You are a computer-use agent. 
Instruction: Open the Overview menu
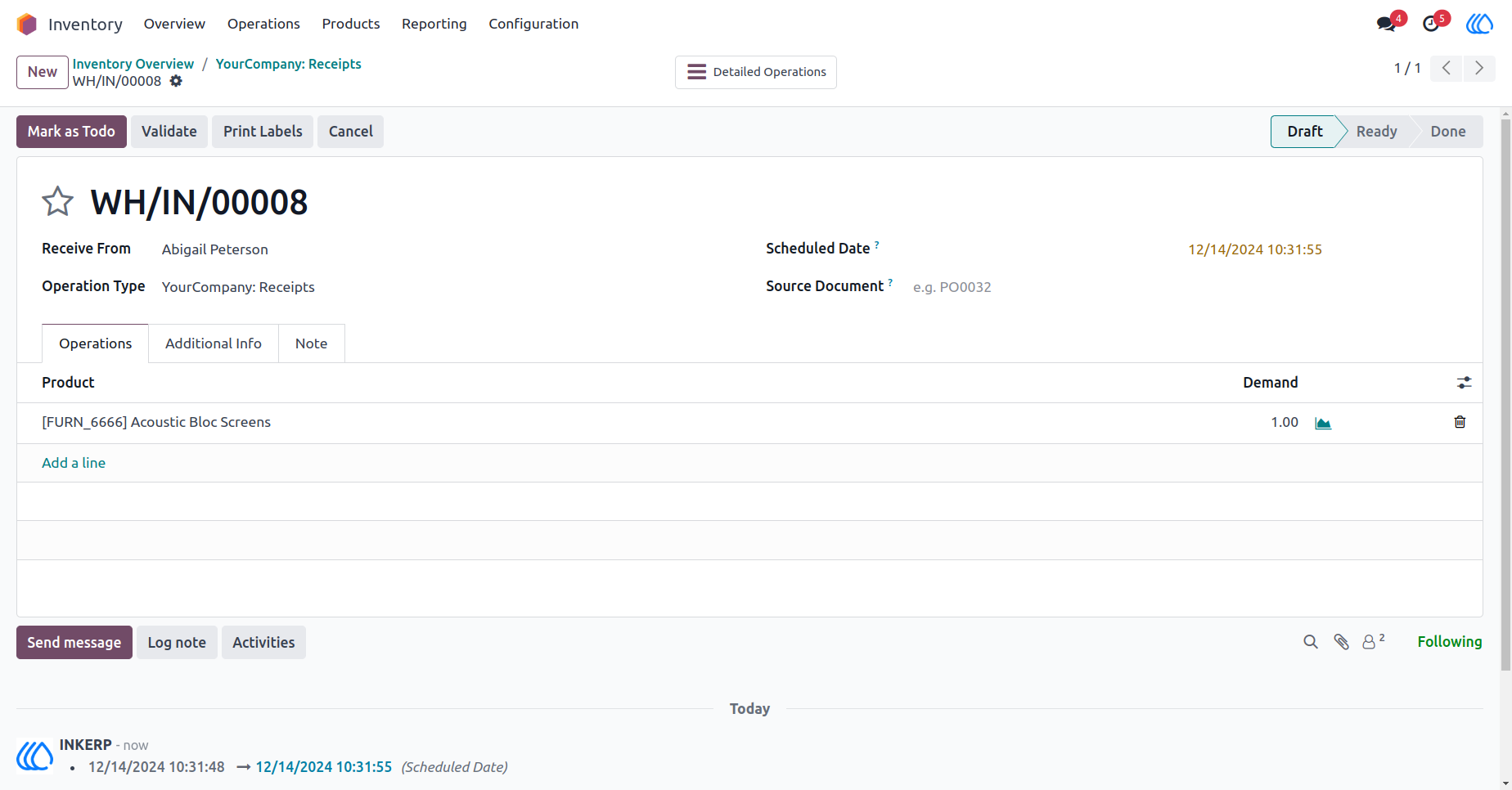pos(174,24)
